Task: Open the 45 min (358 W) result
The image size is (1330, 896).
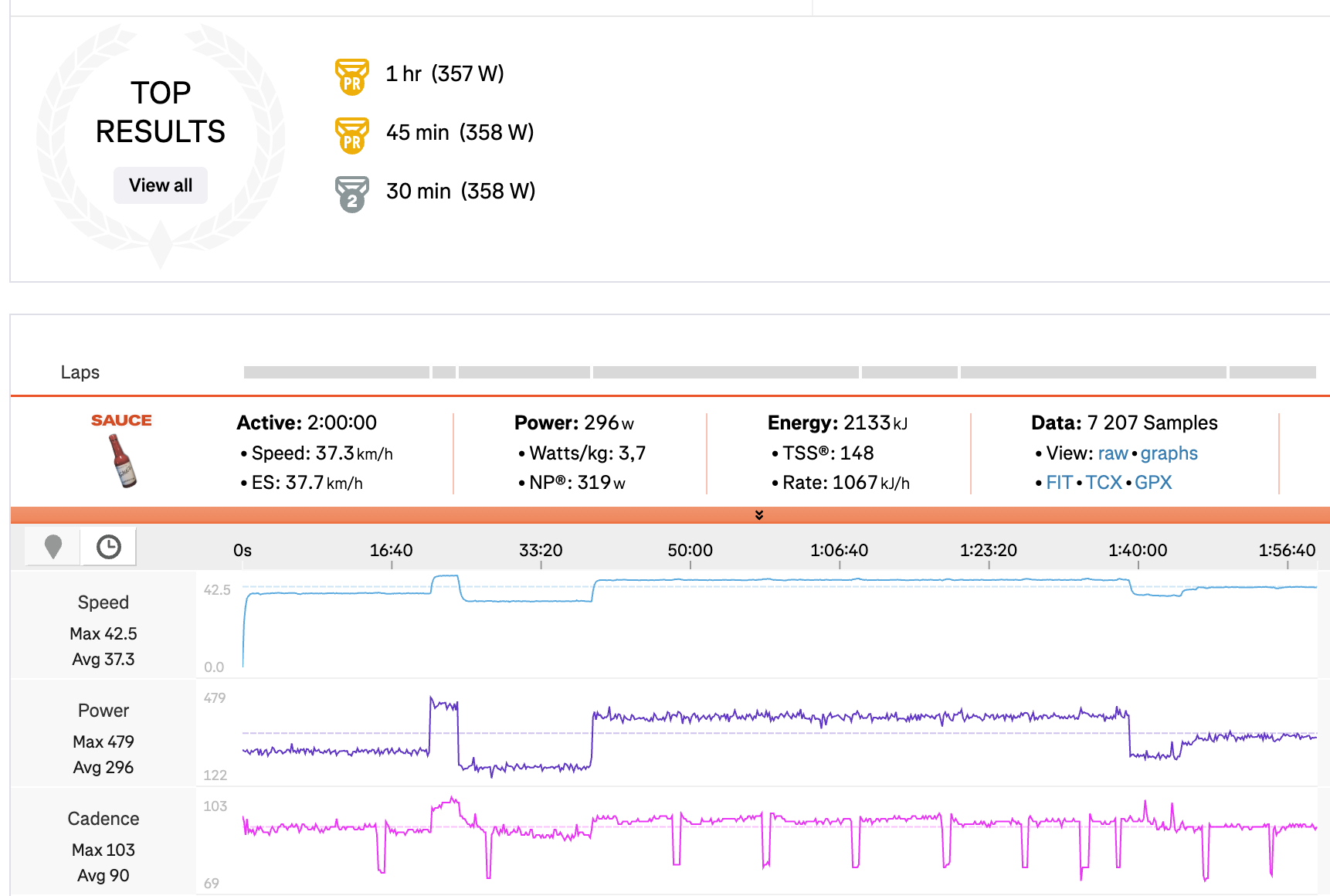Action: point(460,132)
